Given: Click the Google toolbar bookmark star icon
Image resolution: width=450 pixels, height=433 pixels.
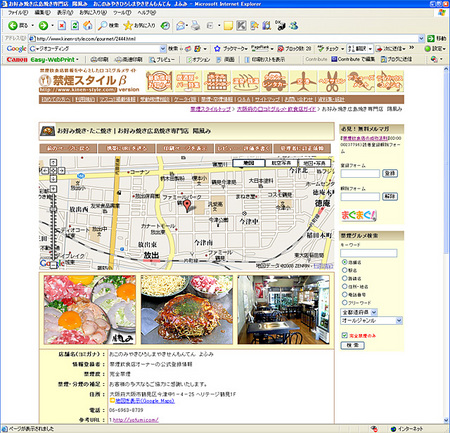Looking at the screenshot, I should point(217,49).
